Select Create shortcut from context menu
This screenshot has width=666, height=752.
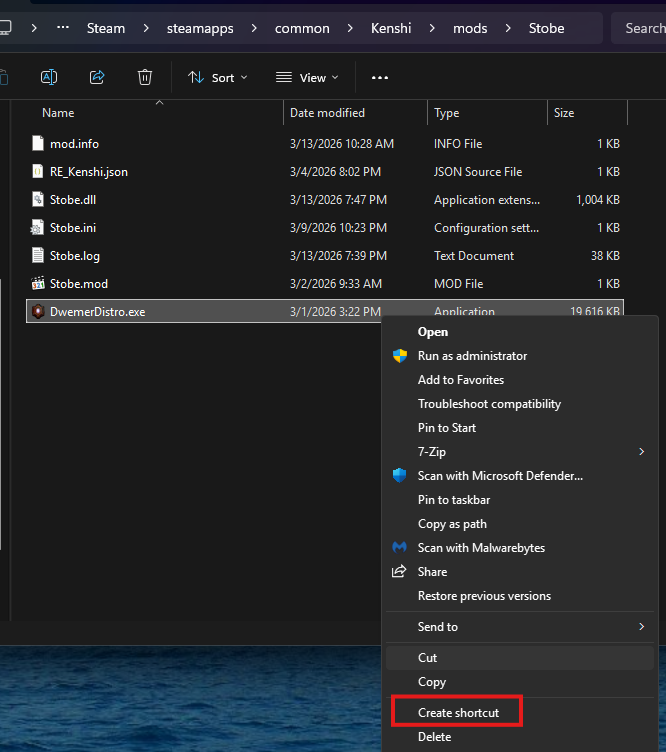(457, 713)
